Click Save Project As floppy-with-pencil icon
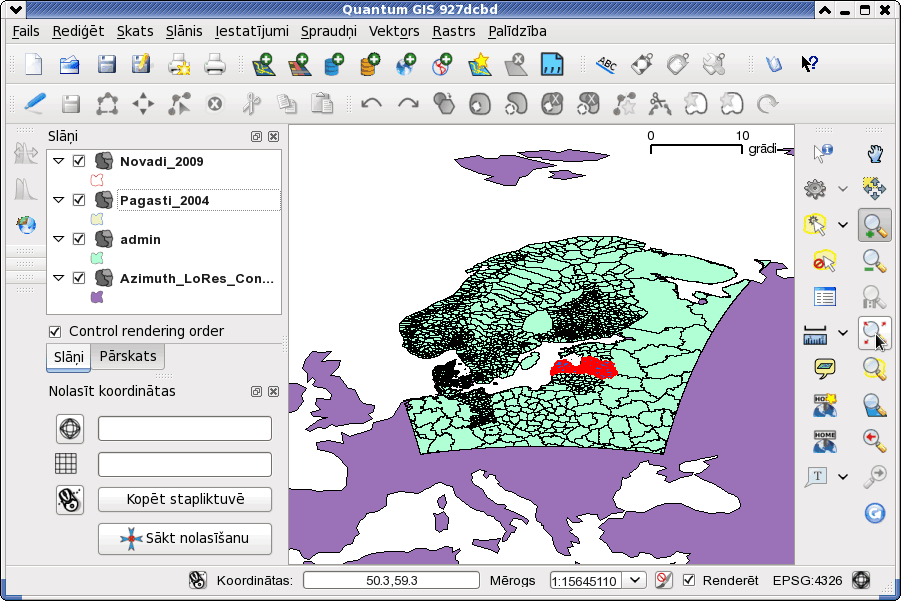 [141, 64]
